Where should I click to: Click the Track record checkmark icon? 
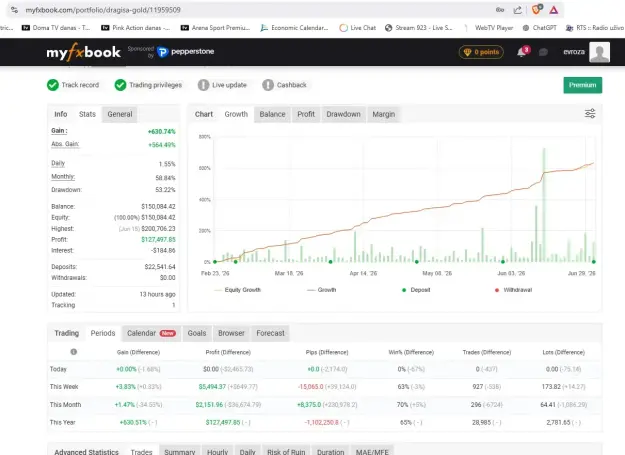click(x=53, y=85)
